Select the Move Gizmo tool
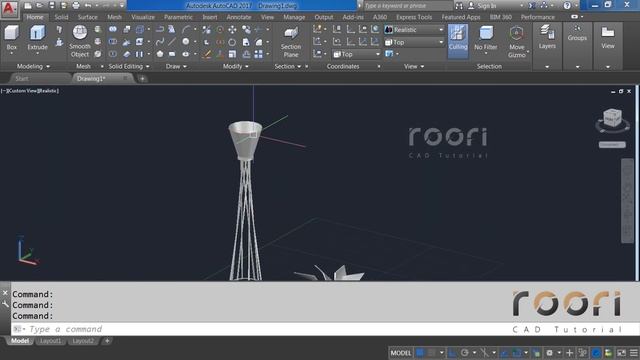Screen dimensions: 640x360 click(517, 42)
